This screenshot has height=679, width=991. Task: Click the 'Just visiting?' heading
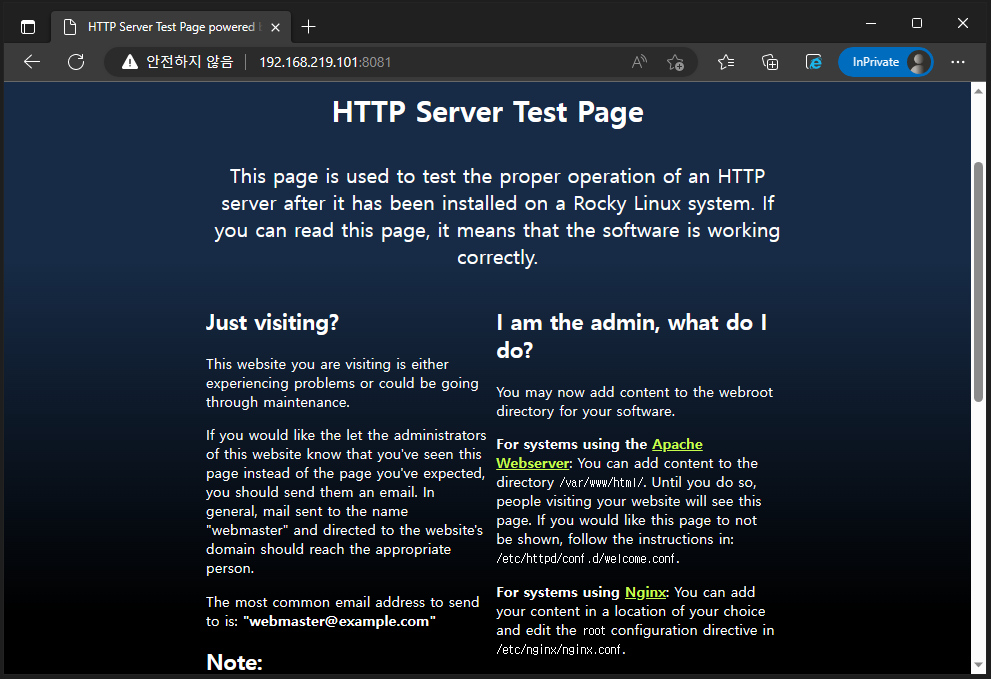[x=272, y=322]
